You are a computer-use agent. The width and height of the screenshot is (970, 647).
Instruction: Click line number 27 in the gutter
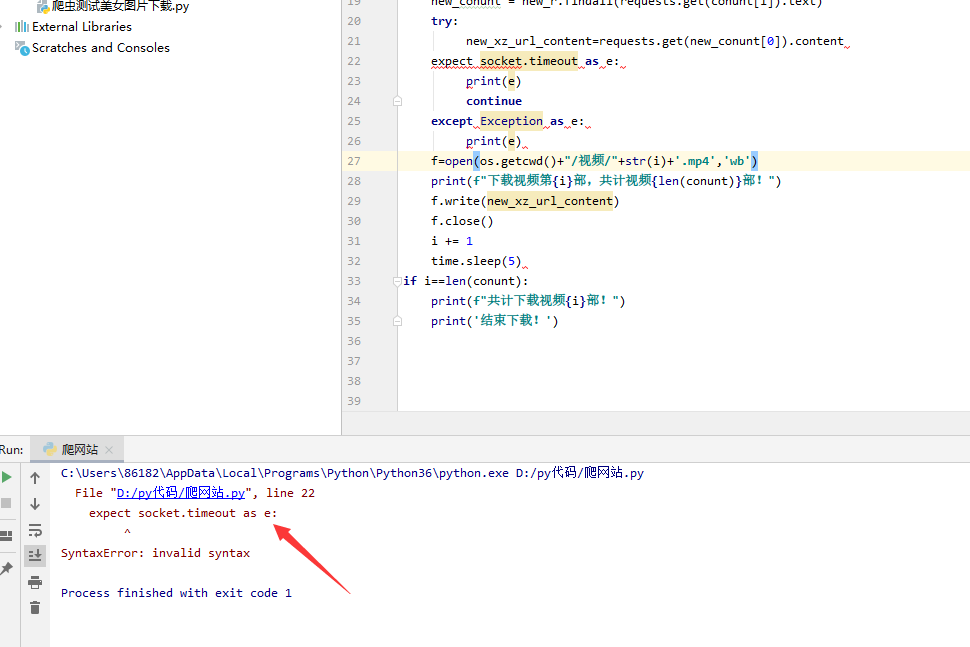pyautogui.click(x=354, y=161)
